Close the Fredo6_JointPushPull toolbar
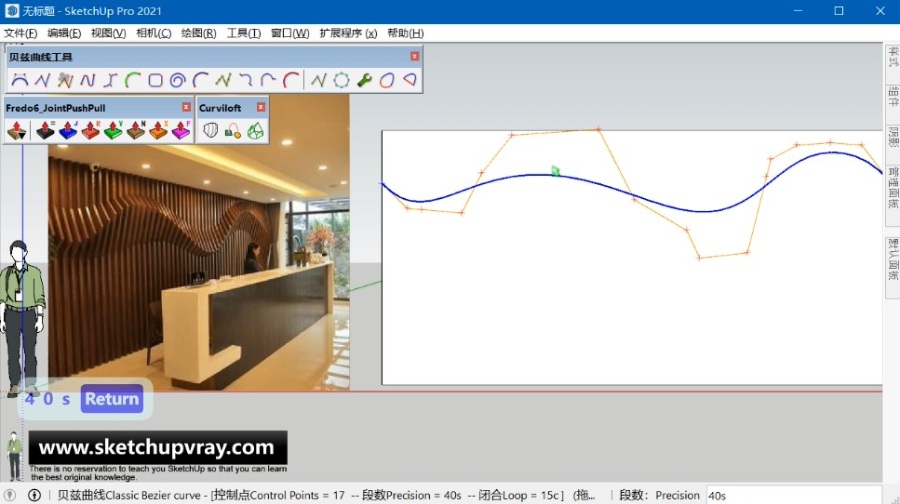900x504 pixels. coord(186,107)
